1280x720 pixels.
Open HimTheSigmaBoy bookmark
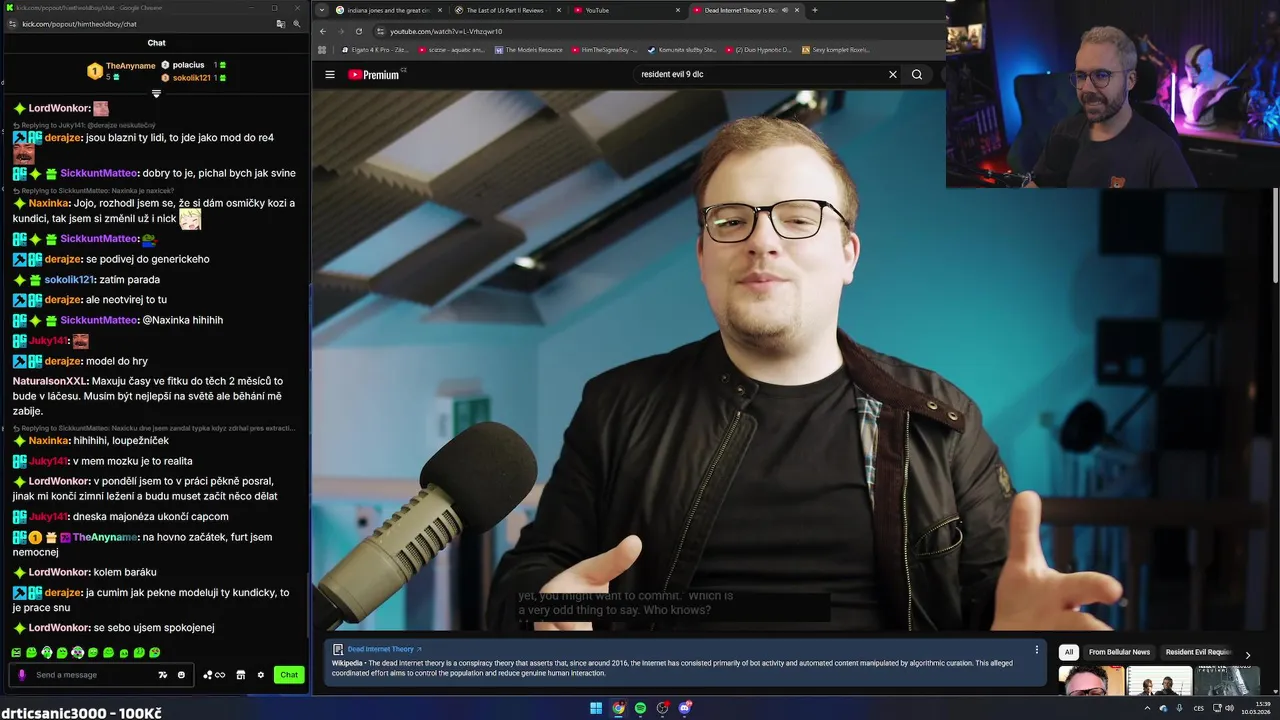point(604,49)
